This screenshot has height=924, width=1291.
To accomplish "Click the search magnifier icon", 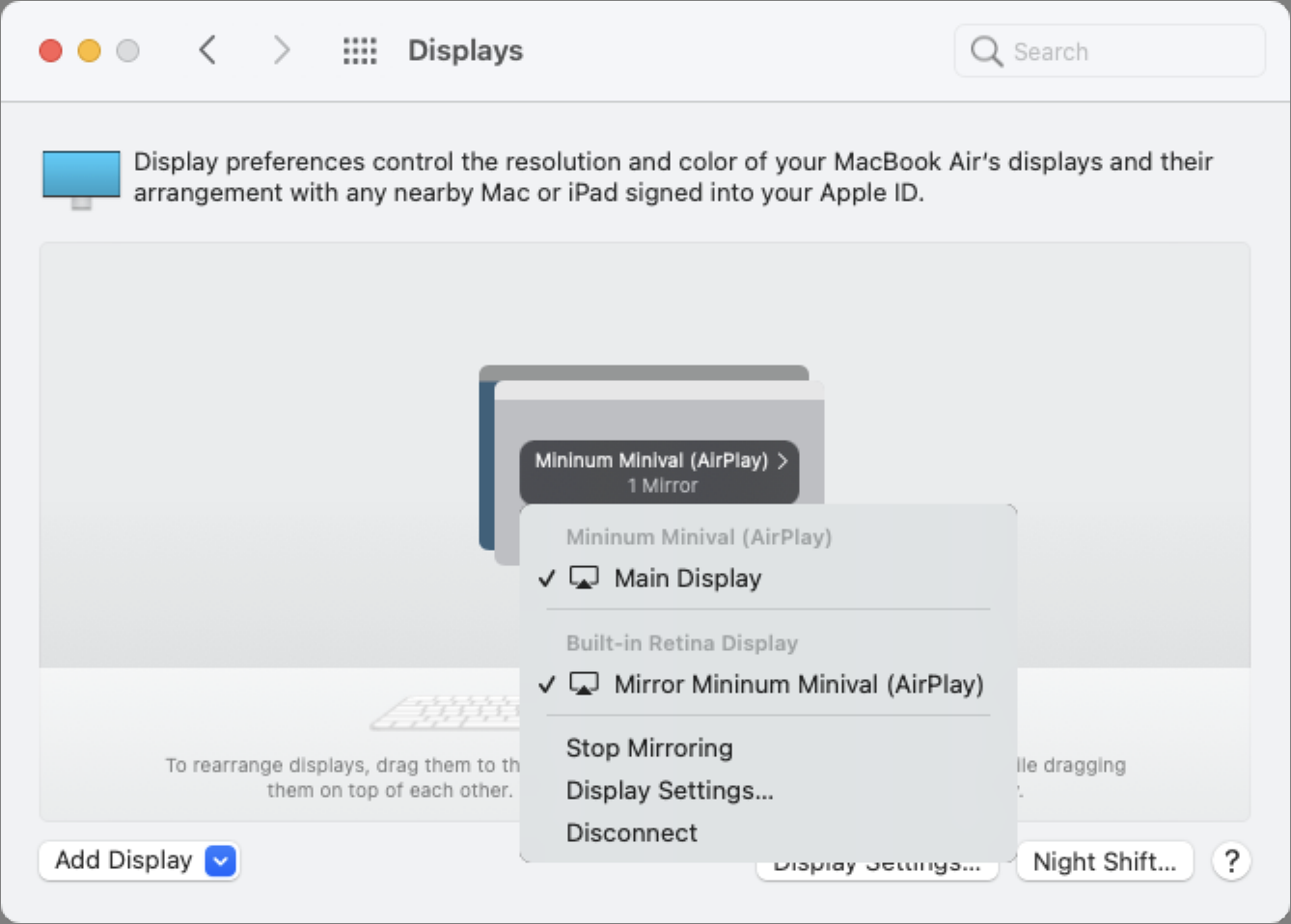I will (985, 51).
